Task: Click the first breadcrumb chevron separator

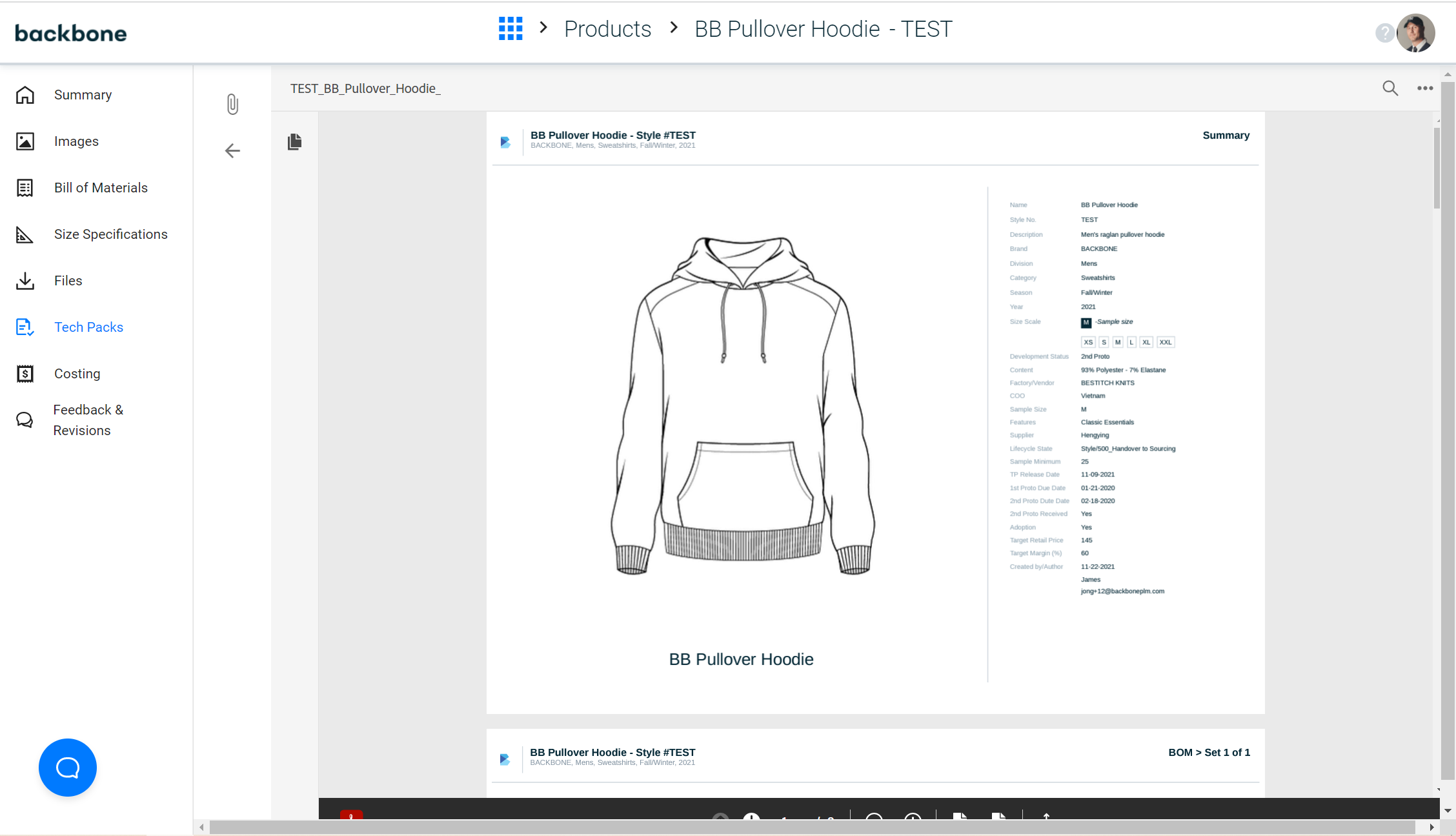Action: 543,27
